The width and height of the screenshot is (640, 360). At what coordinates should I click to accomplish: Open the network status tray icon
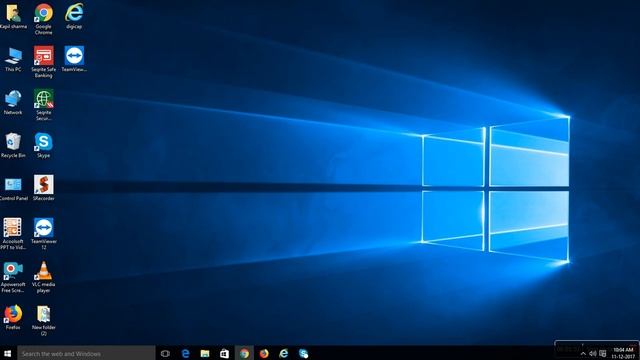coord(603,354)
